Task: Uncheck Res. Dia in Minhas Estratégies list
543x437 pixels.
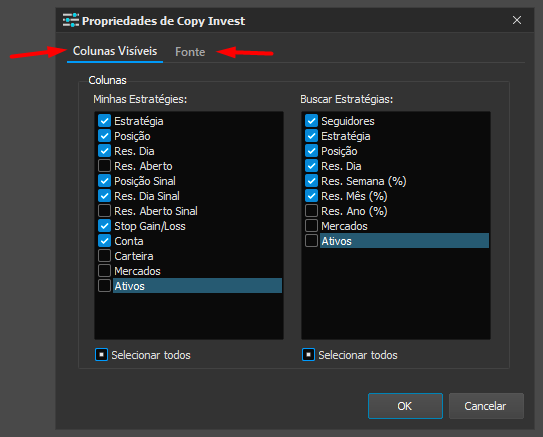Action: pos(104,151)
